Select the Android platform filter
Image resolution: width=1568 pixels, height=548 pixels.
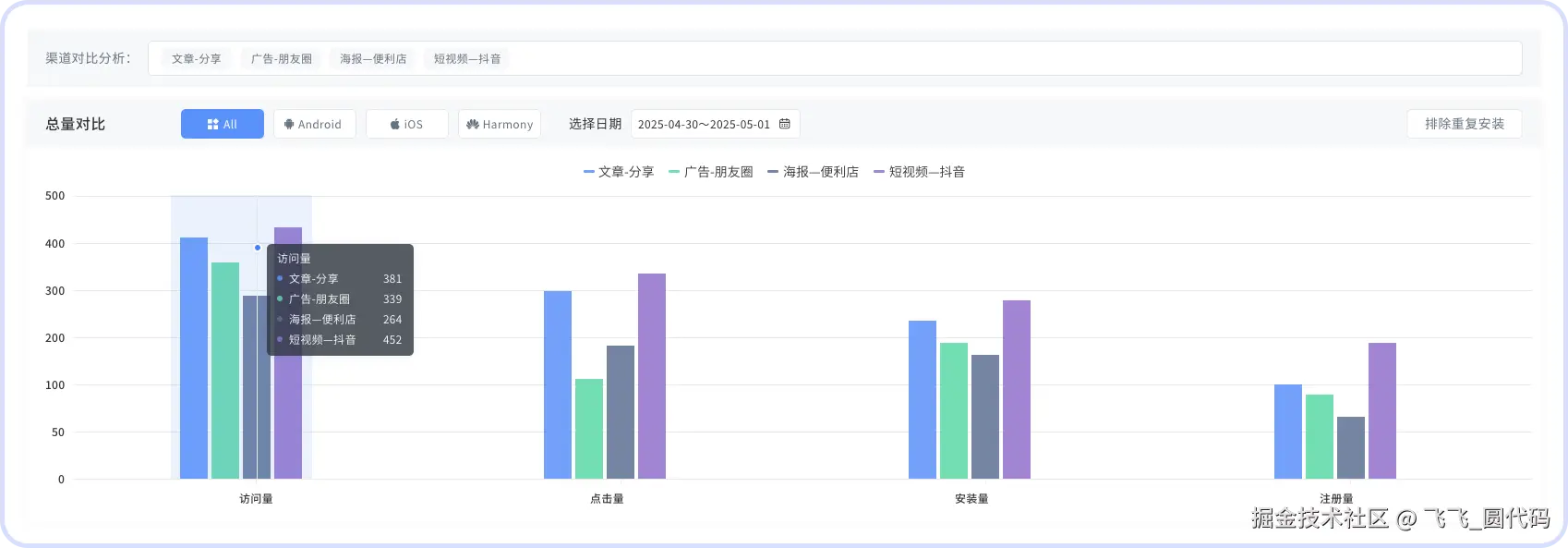[314, 124]
